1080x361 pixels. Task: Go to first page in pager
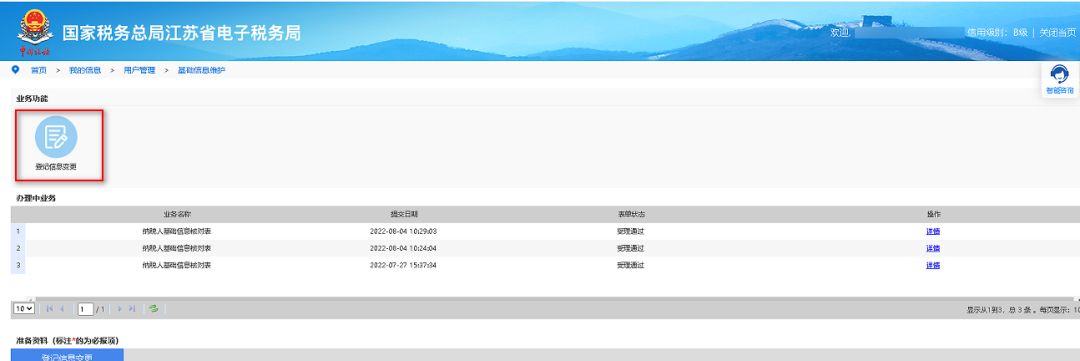(x=50, y=309)
